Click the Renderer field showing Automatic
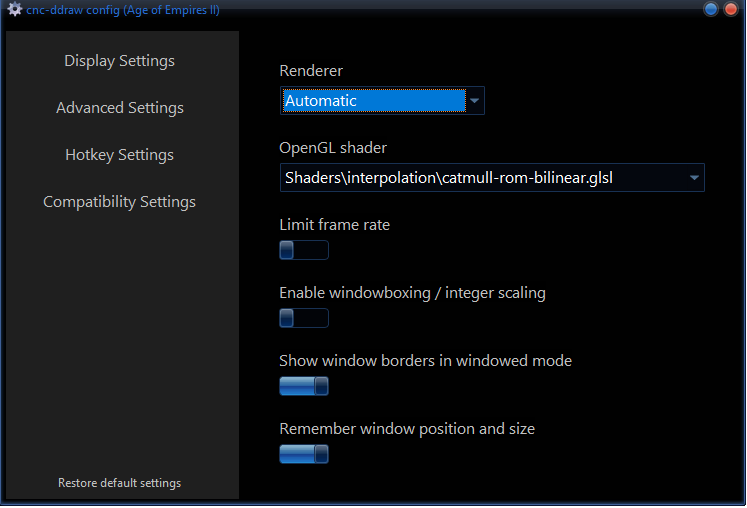 (374, 100)
